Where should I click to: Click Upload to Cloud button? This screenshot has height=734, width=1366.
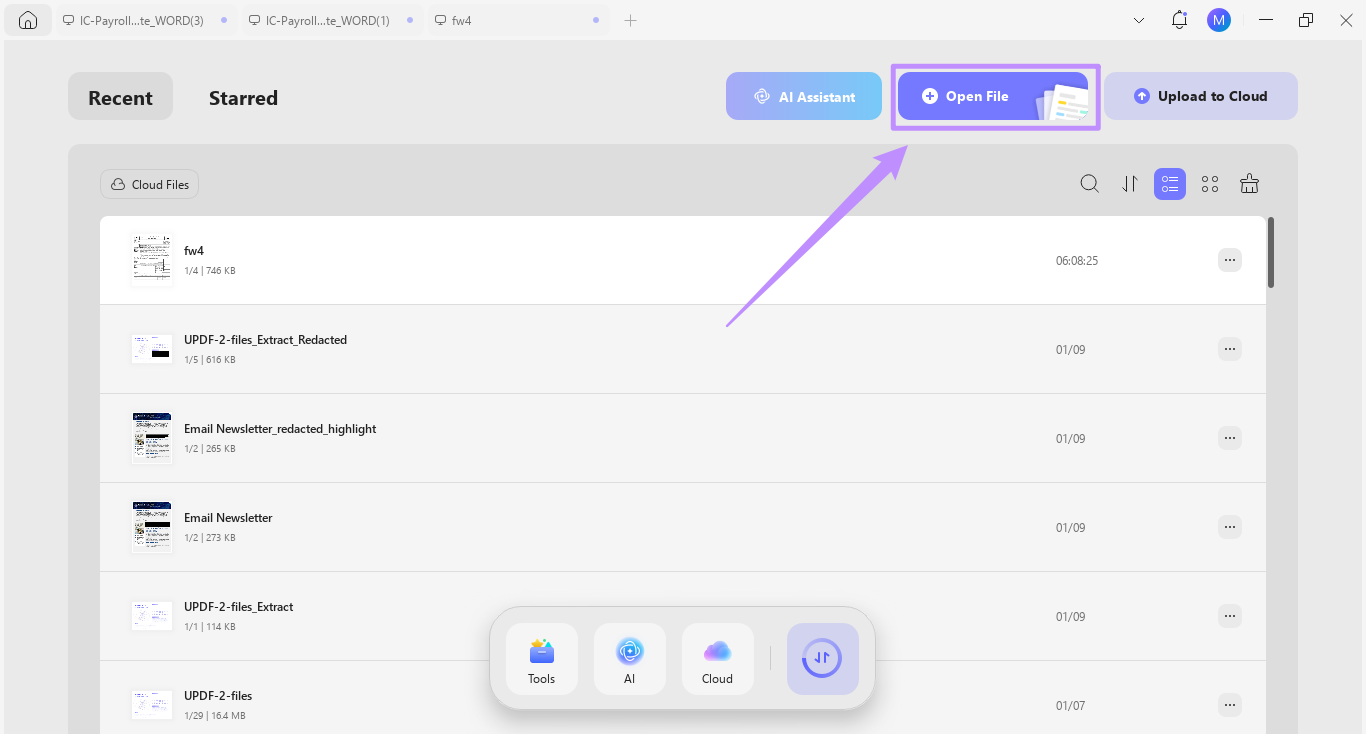tap(1201, 96)
